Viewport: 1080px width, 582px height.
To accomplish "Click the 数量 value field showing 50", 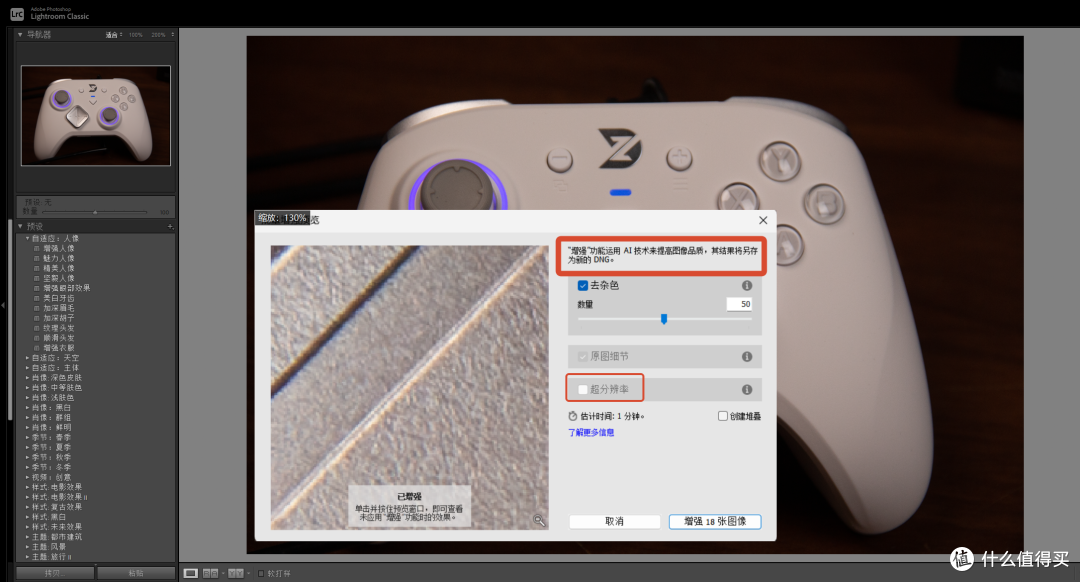I will coord(739,304).
